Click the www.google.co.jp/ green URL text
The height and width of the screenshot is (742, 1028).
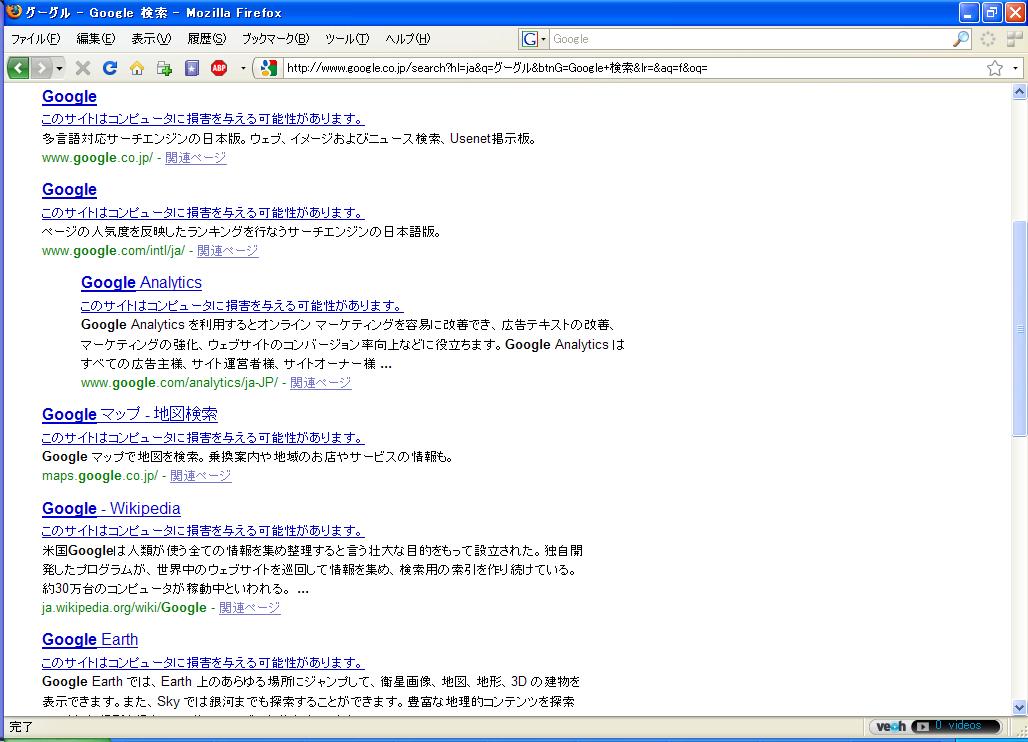[x=98, y=157]
